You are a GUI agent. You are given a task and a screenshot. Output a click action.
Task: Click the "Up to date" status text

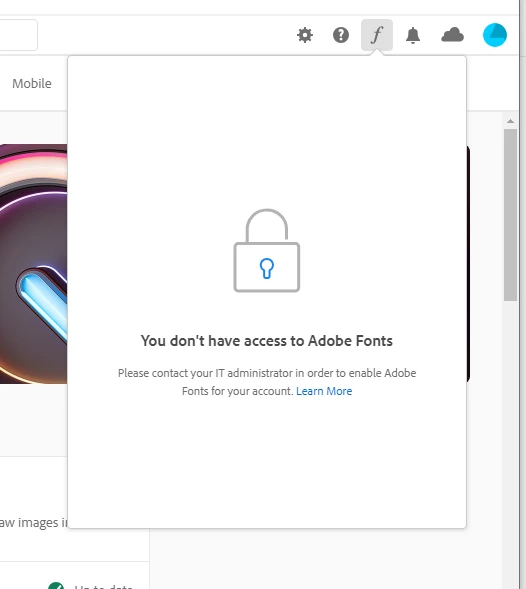tap(103, 586)
